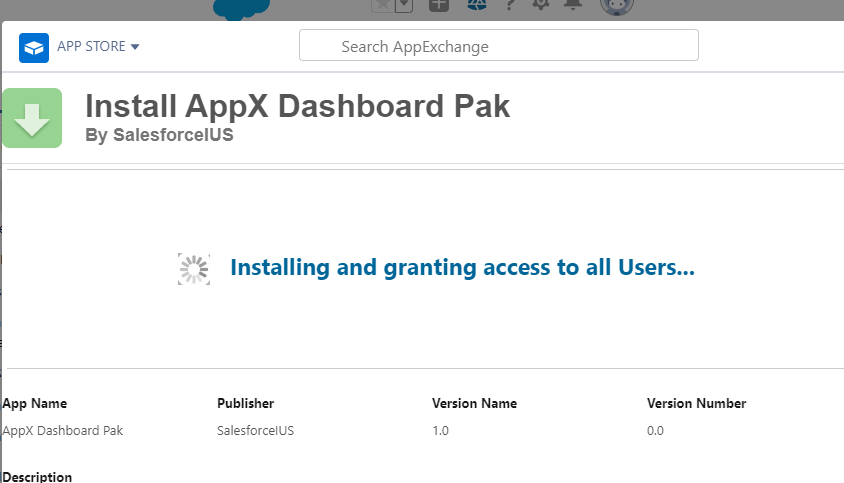Click 'Installing and granting access to all Users...' text
Screen dimensions: 844x483
pos(462,267)
